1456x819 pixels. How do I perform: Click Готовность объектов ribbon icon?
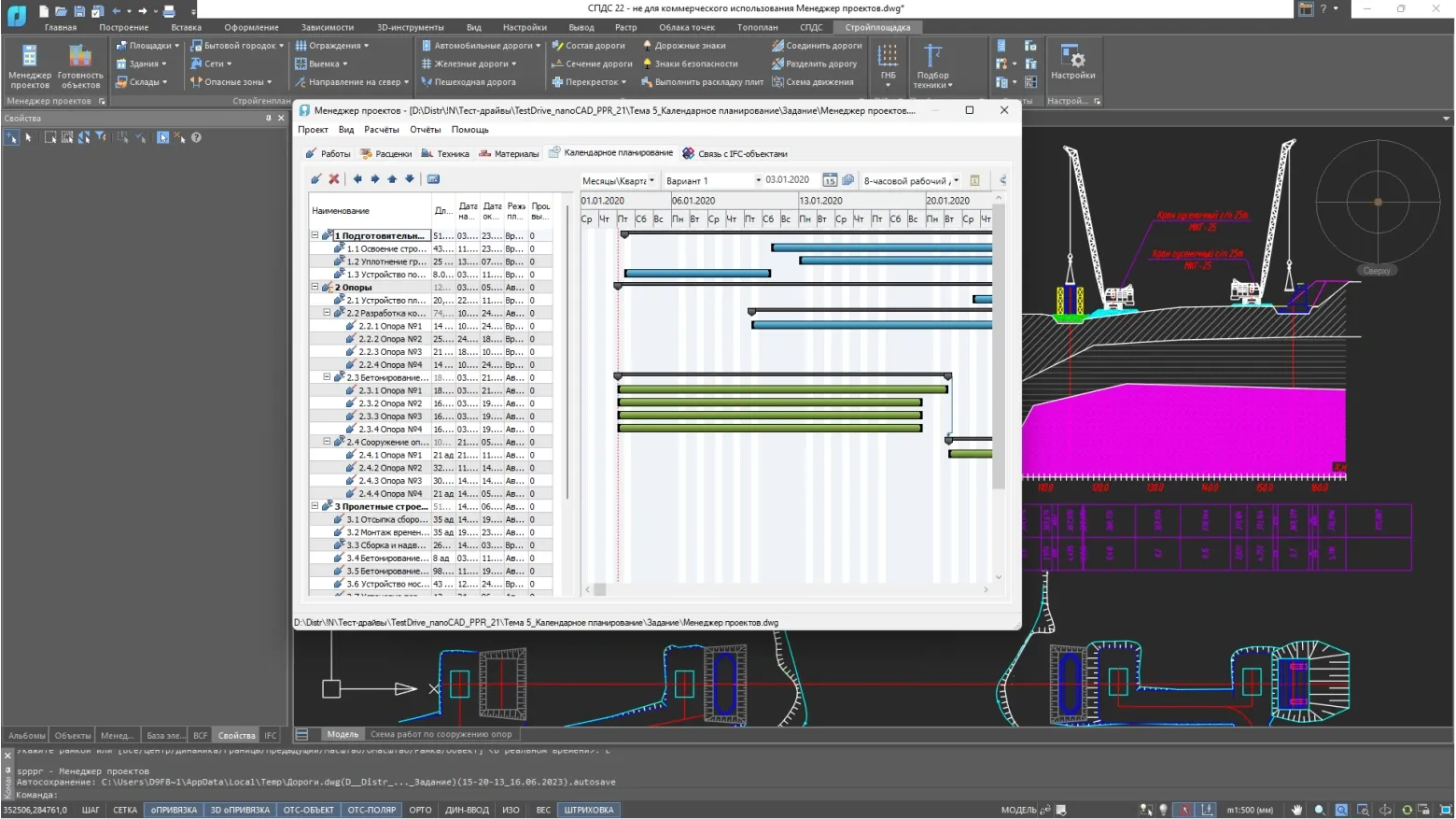pyautogui.click(x=80, y=64)
